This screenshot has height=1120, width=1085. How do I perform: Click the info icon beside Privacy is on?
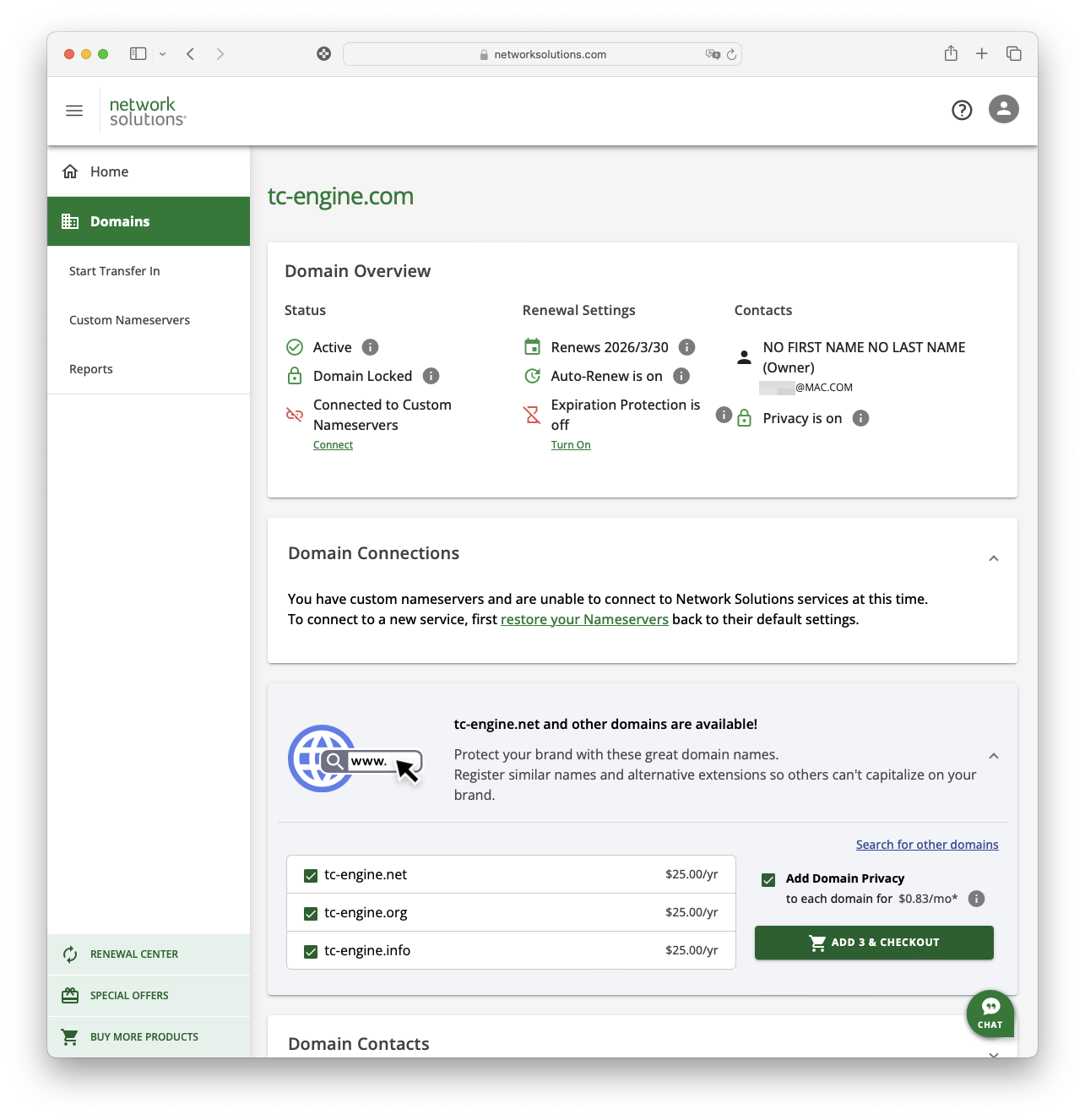click(x=860, y=418)
